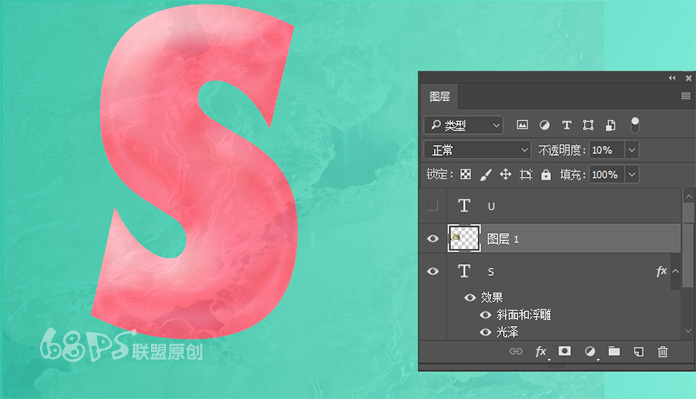Click the T icon of S layer

pos(464,271)
